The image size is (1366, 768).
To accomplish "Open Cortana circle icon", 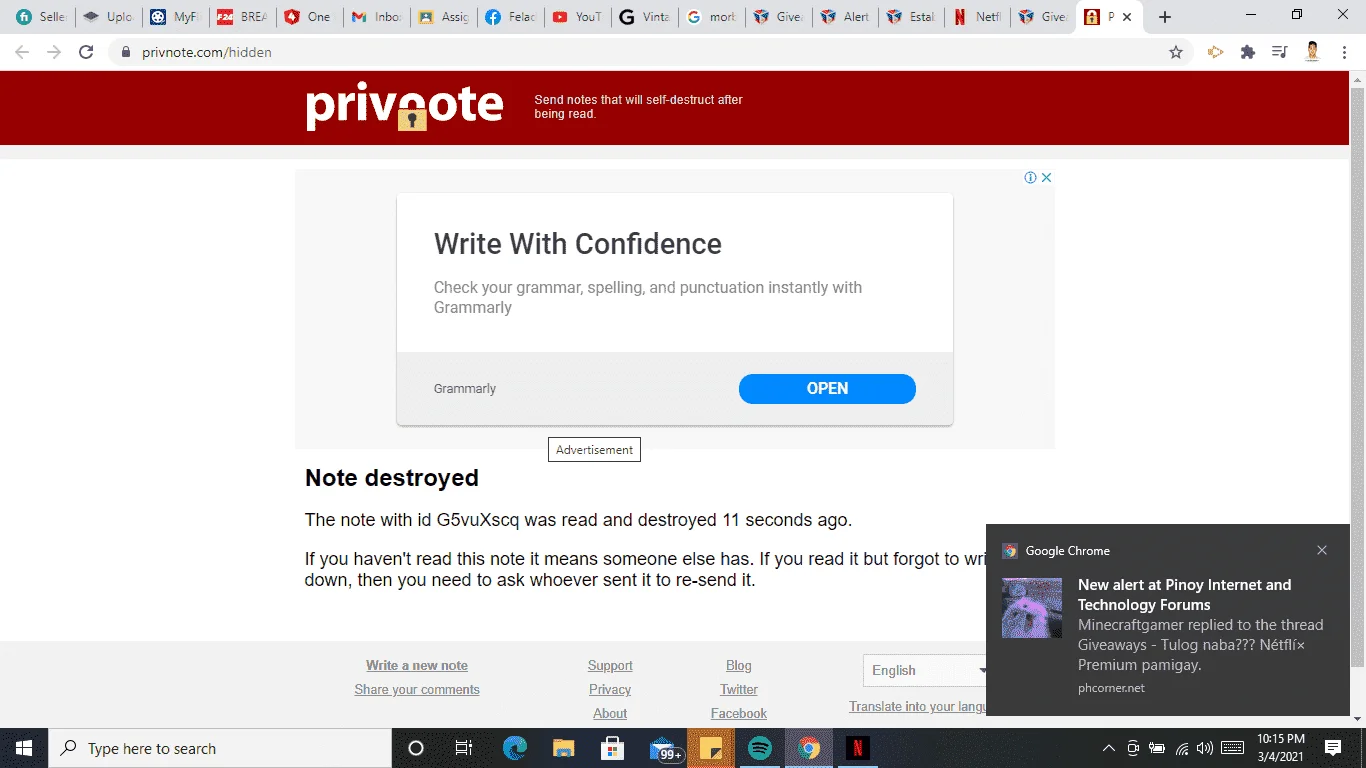I will (x=416, y=748).
